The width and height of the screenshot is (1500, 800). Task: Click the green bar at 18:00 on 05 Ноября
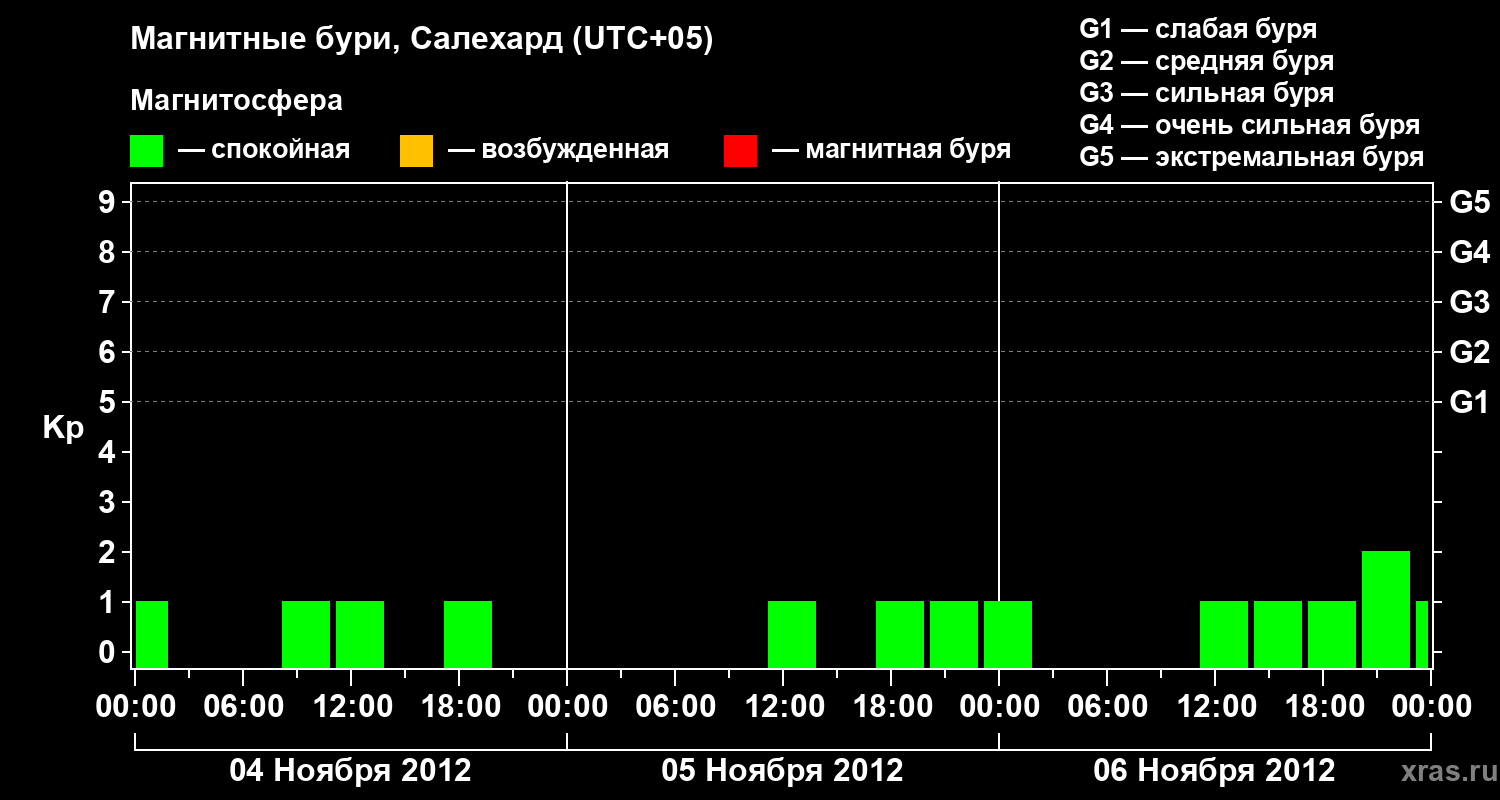(900, 634)
